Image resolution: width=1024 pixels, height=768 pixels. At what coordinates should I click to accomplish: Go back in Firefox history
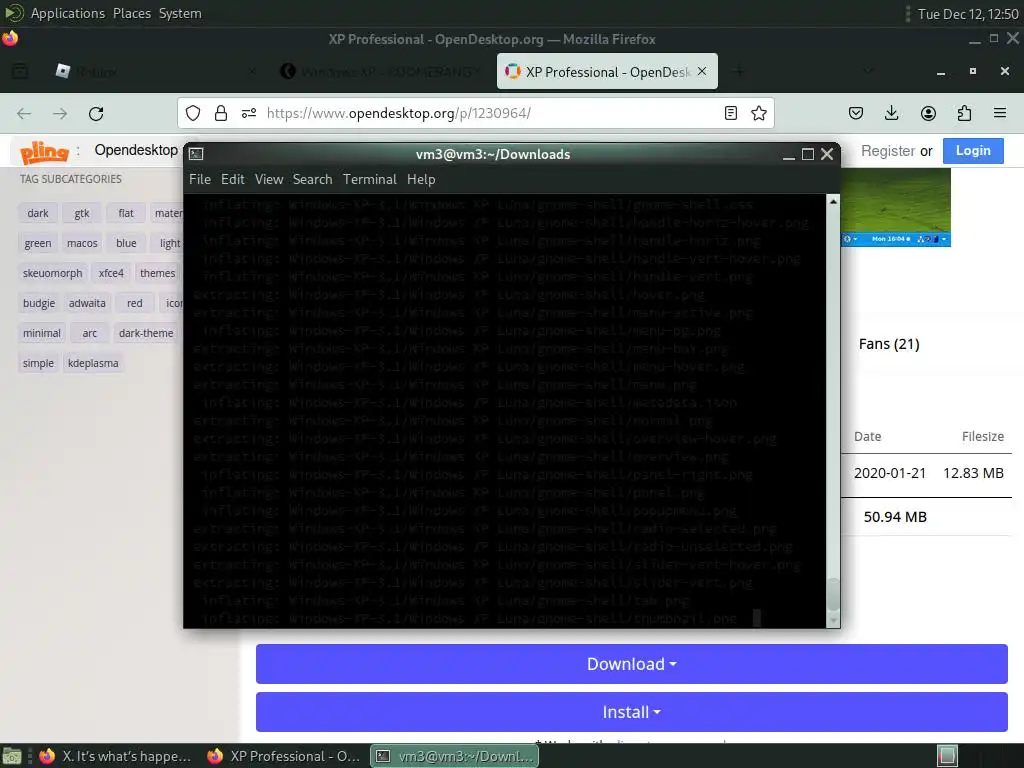coord(24,114)
